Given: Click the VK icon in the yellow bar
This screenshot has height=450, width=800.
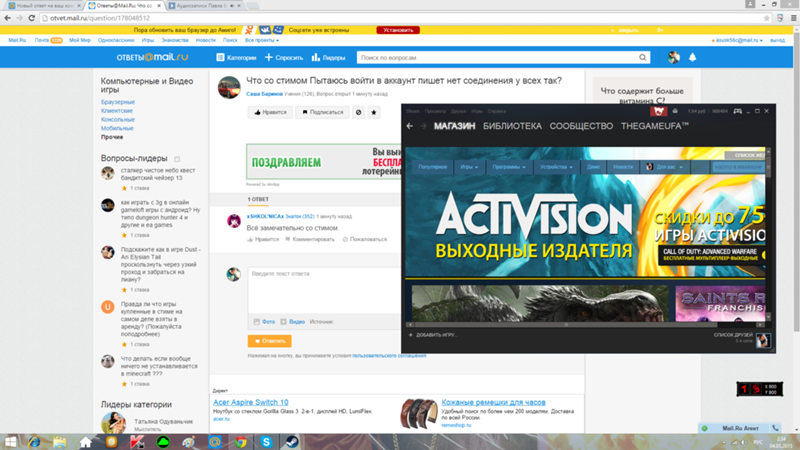Looking at the screenshot, I should click(x=265, y=30).
